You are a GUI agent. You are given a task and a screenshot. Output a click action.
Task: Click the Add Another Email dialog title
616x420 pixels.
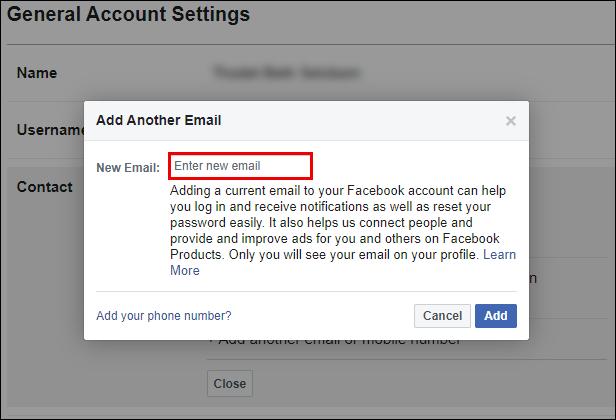click(x=158, y=121)
